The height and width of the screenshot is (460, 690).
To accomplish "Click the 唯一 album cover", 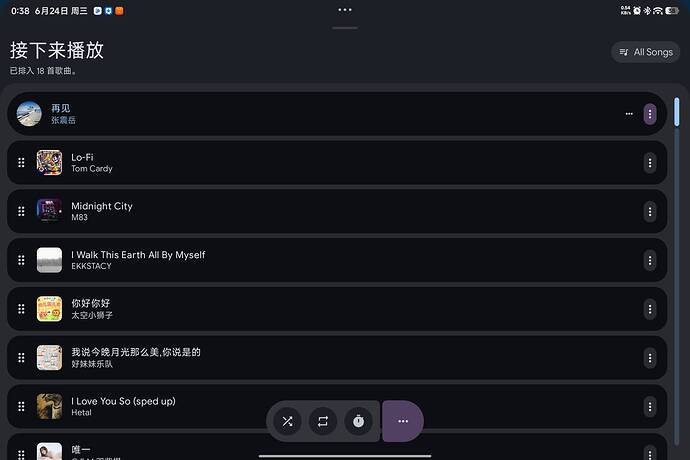I will tap(49, 451).
